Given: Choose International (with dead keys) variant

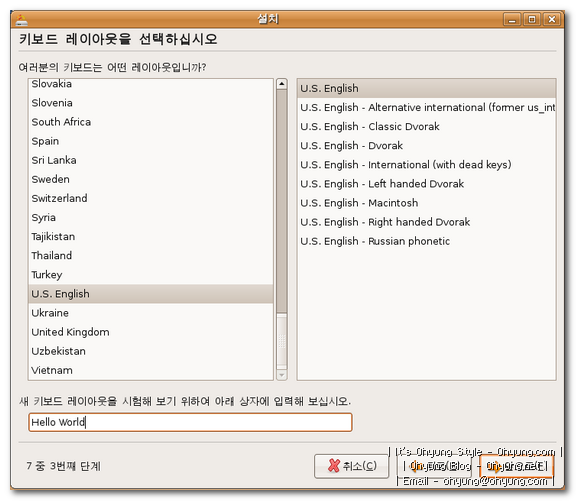Looking at the screenshot, I should point(426,165).
